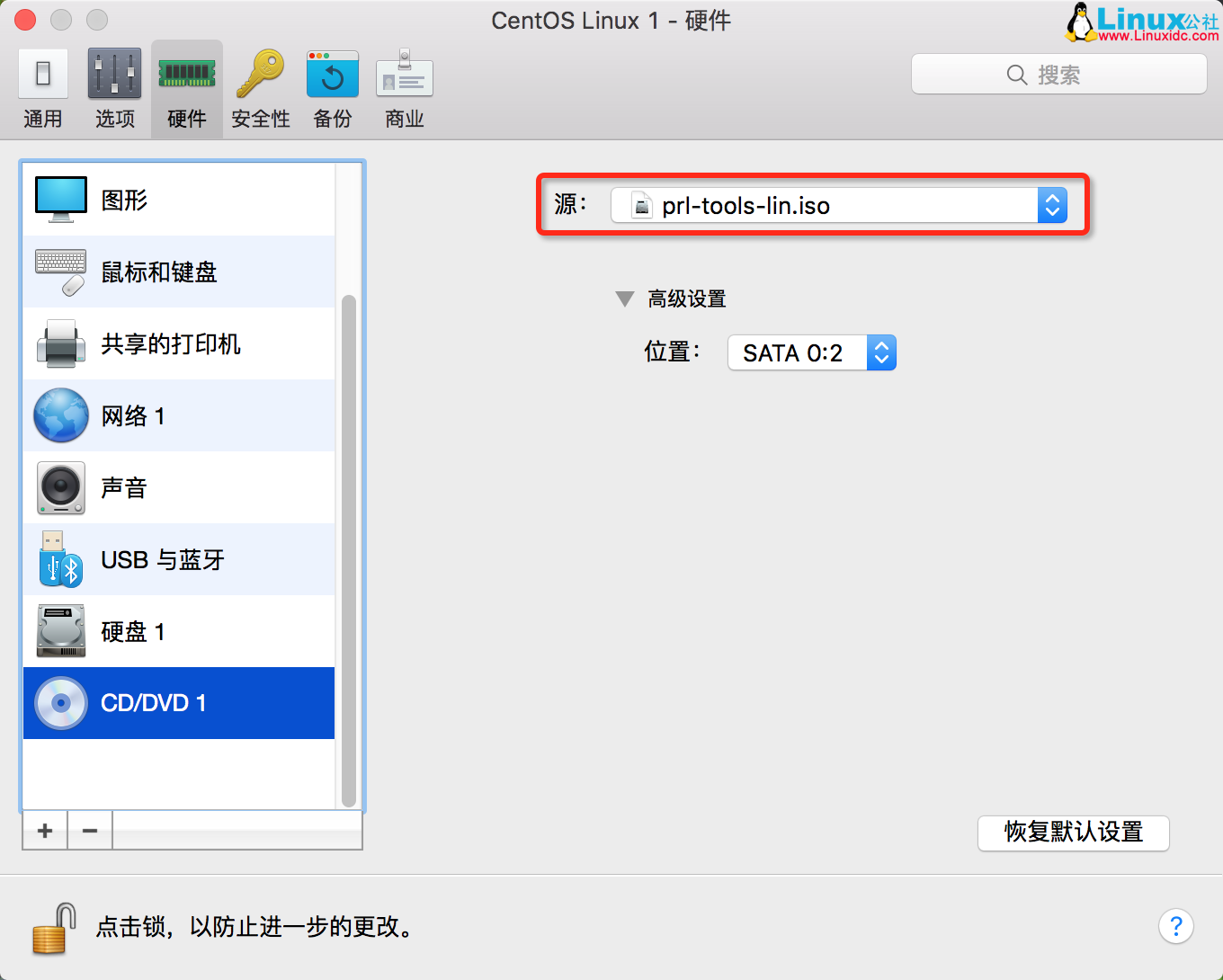
Task: Click the magnifier icon in search field
Action: [1017, 75]
